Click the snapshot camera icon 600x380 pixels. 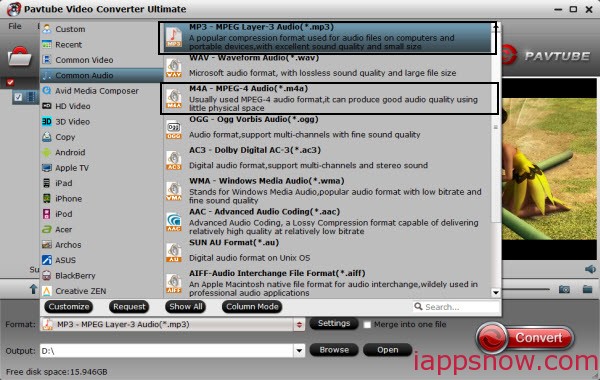[564, 289]
